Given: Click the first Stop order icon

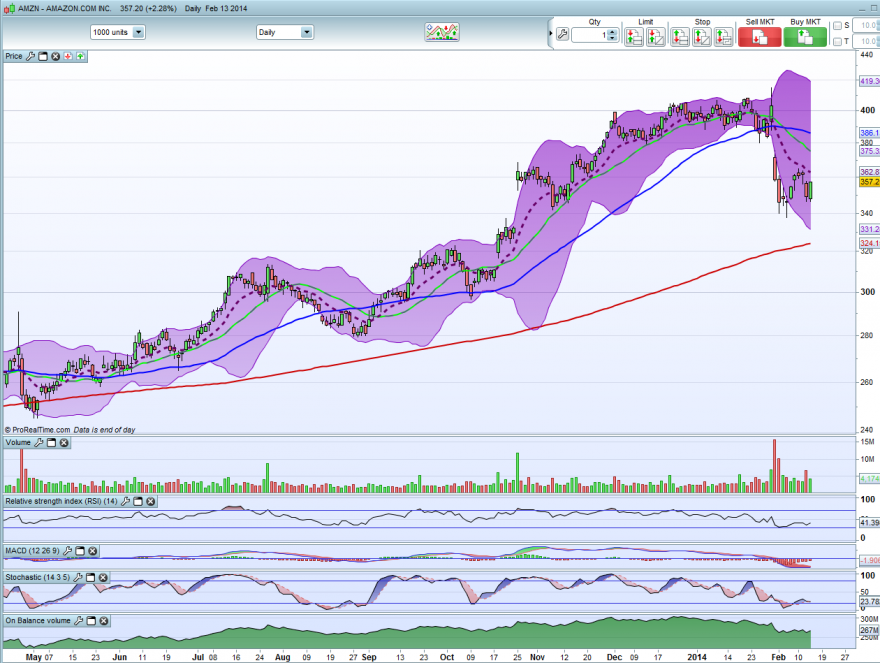Looking at the screenshot, I should point(680,37).
